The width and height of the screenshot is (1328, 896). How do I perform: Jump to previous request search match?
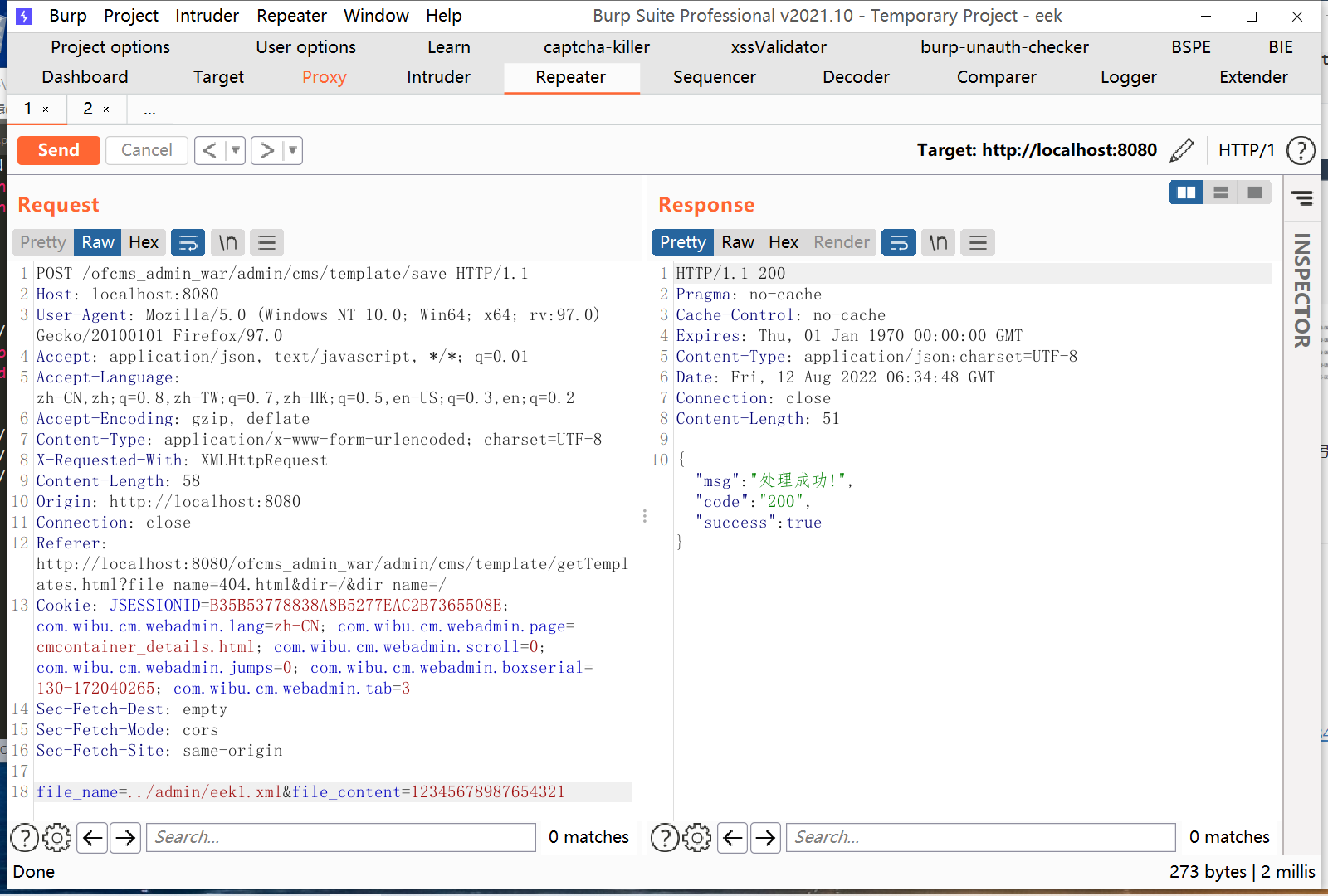pos(93,838)
